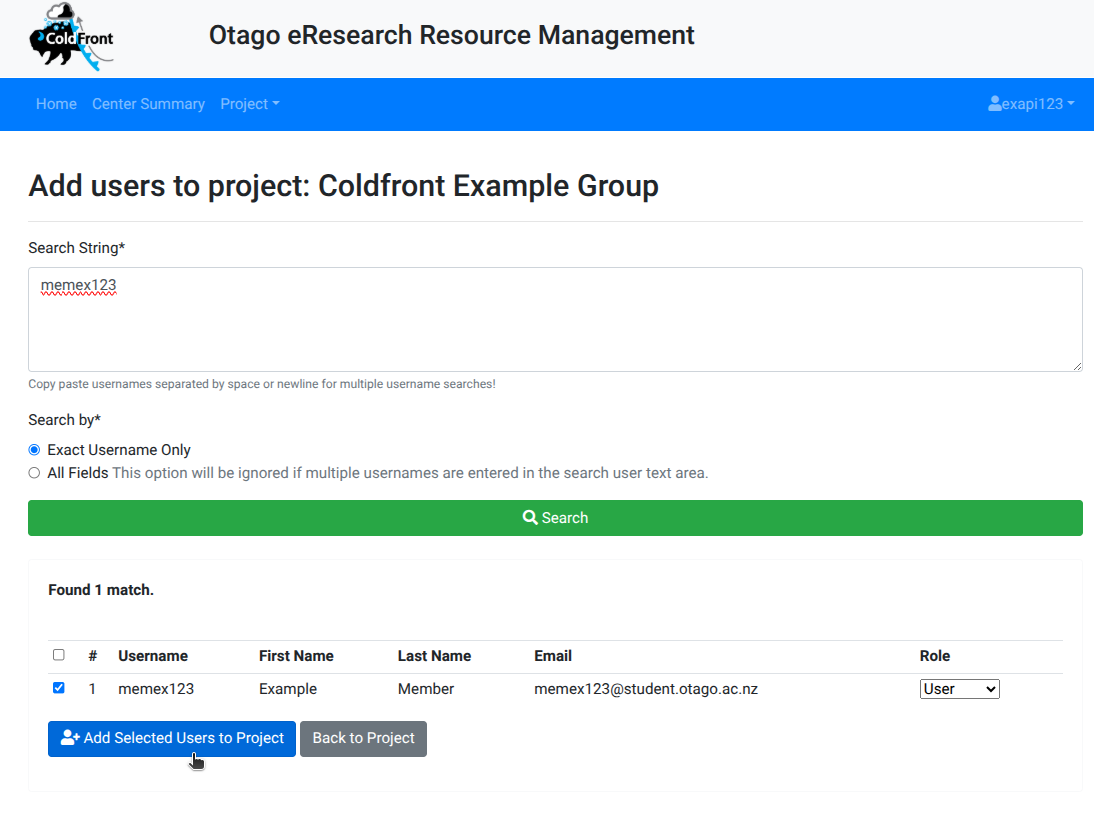This screenshot has height=832, width=1094.
Task: Uncheck the memex123 row checkbox
Action: (x=58, y=688)
